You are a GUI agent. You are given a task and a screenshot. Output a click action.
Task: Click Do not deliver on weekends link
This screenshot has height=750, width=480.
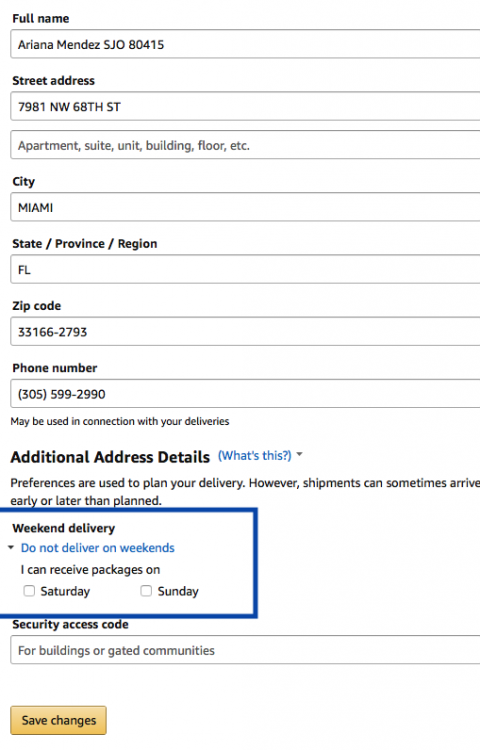point(98,548)
